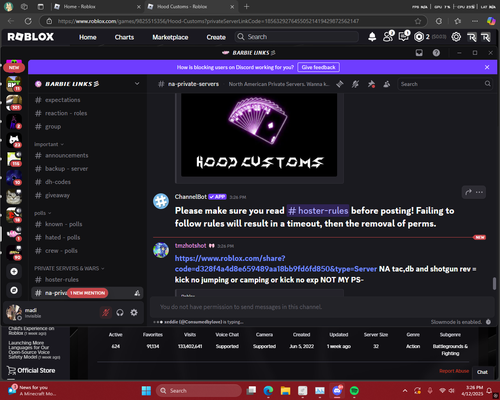
Task: Click the 1 NEW MENTION pill
Action: (88, 293)
